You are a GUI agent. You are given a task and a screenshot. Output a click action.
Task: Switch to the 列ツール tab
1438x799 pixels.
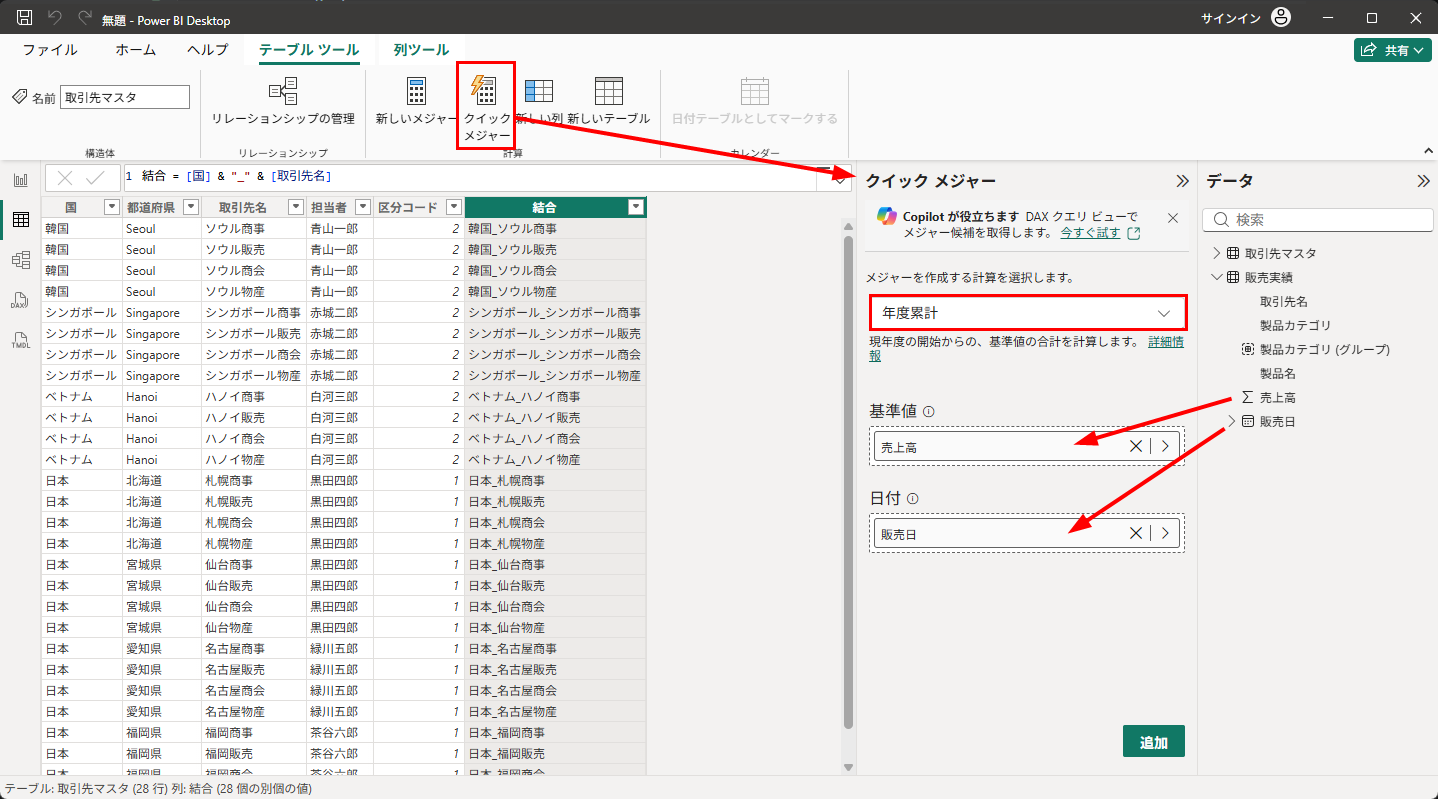pos(421,50)
